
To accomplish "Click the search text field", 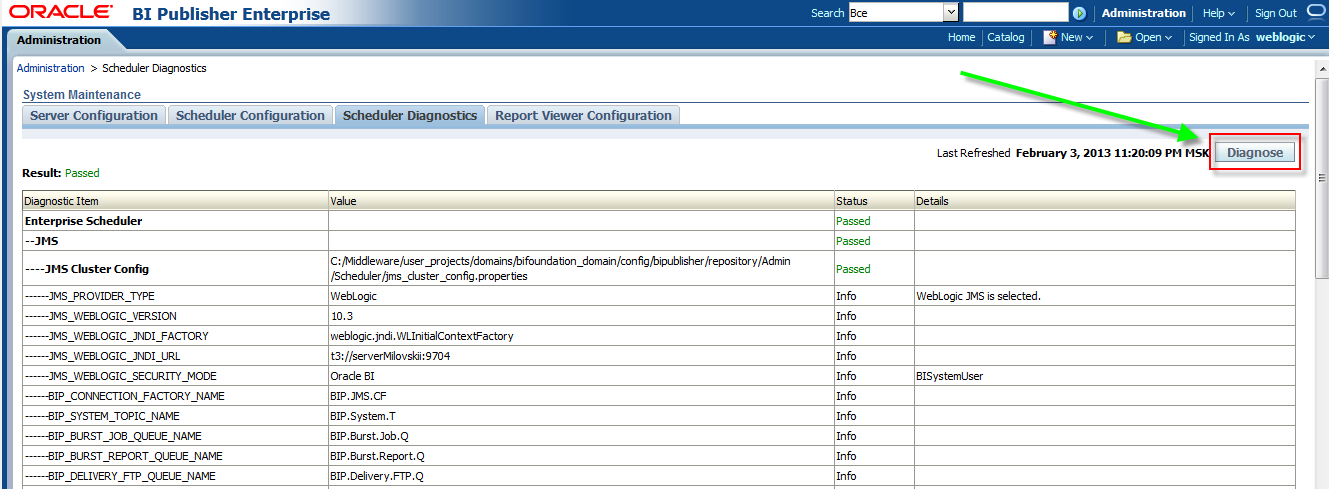I will click(x=1015, y=13).
